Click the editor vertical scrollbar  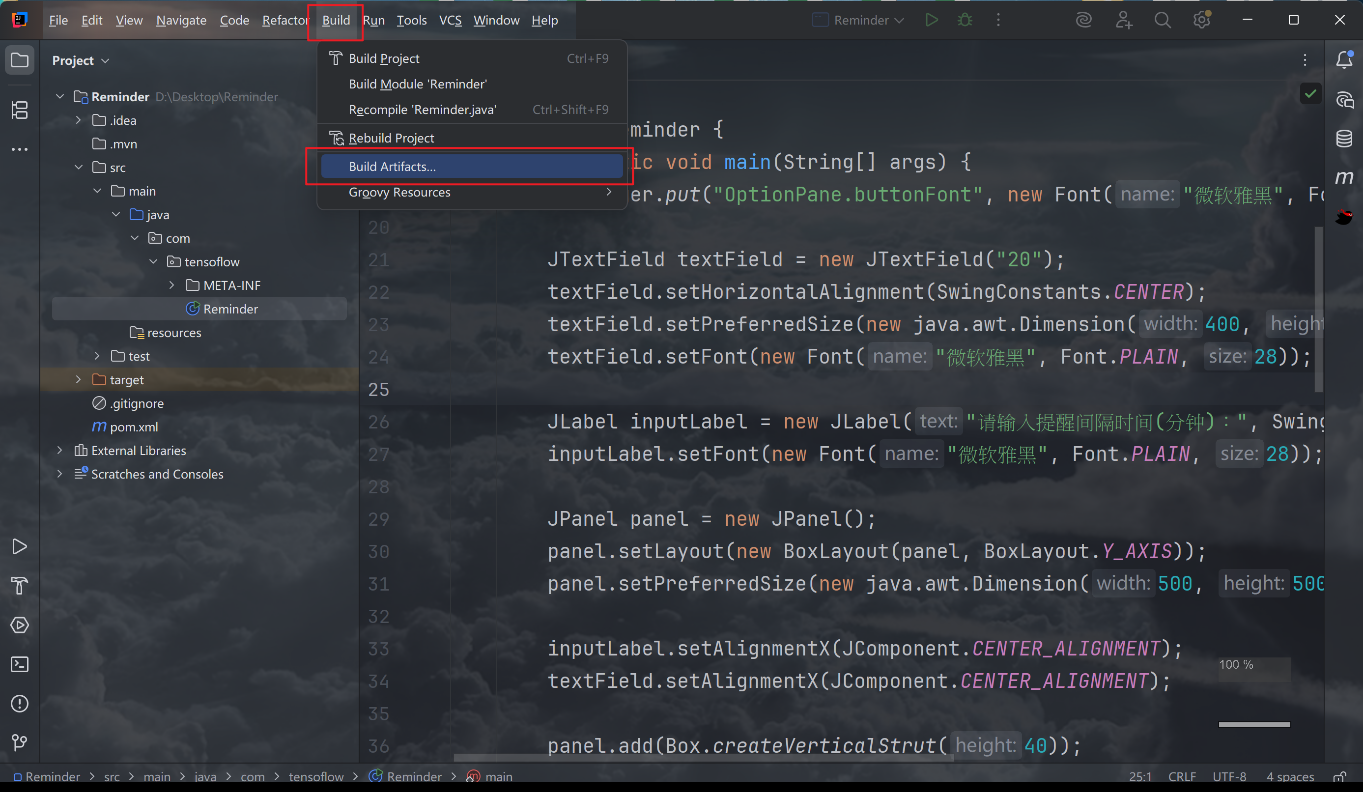pos(1318,310)
